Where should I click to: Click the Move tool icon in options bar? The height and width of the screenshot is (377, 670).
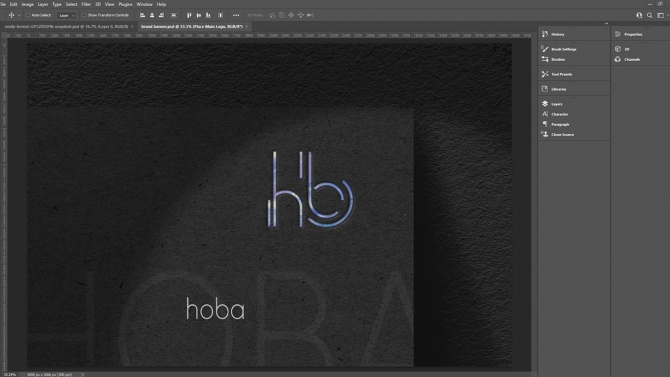pyautogui.click(x=12, y=15)
